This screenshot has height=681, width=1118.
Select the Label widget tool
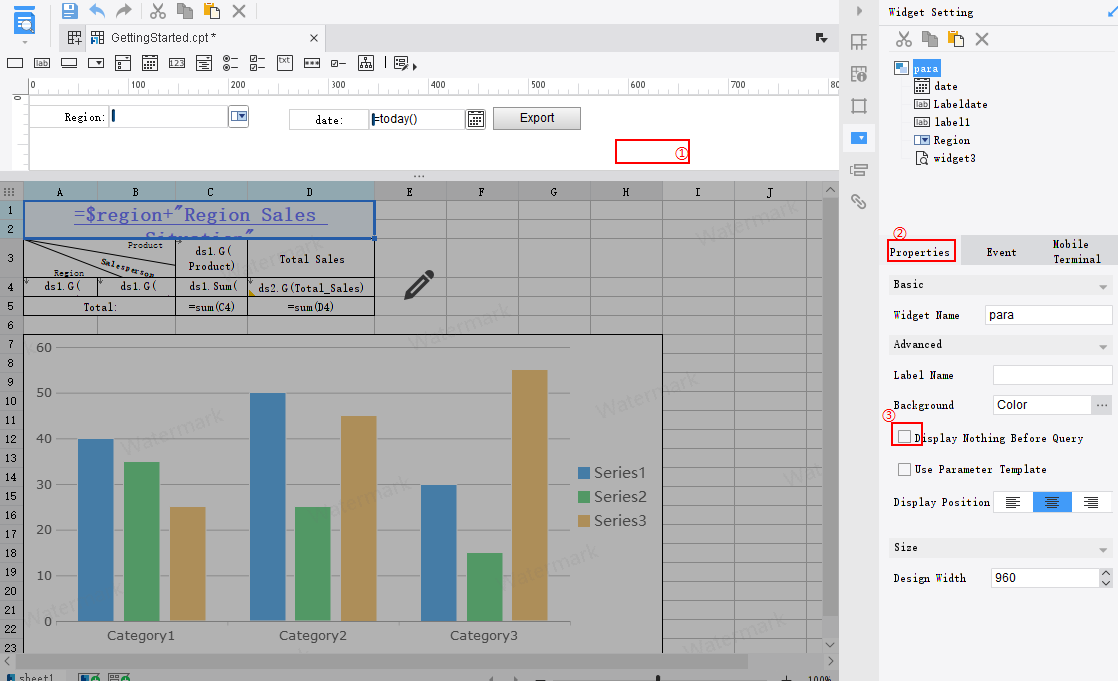[x=41, y=62]
